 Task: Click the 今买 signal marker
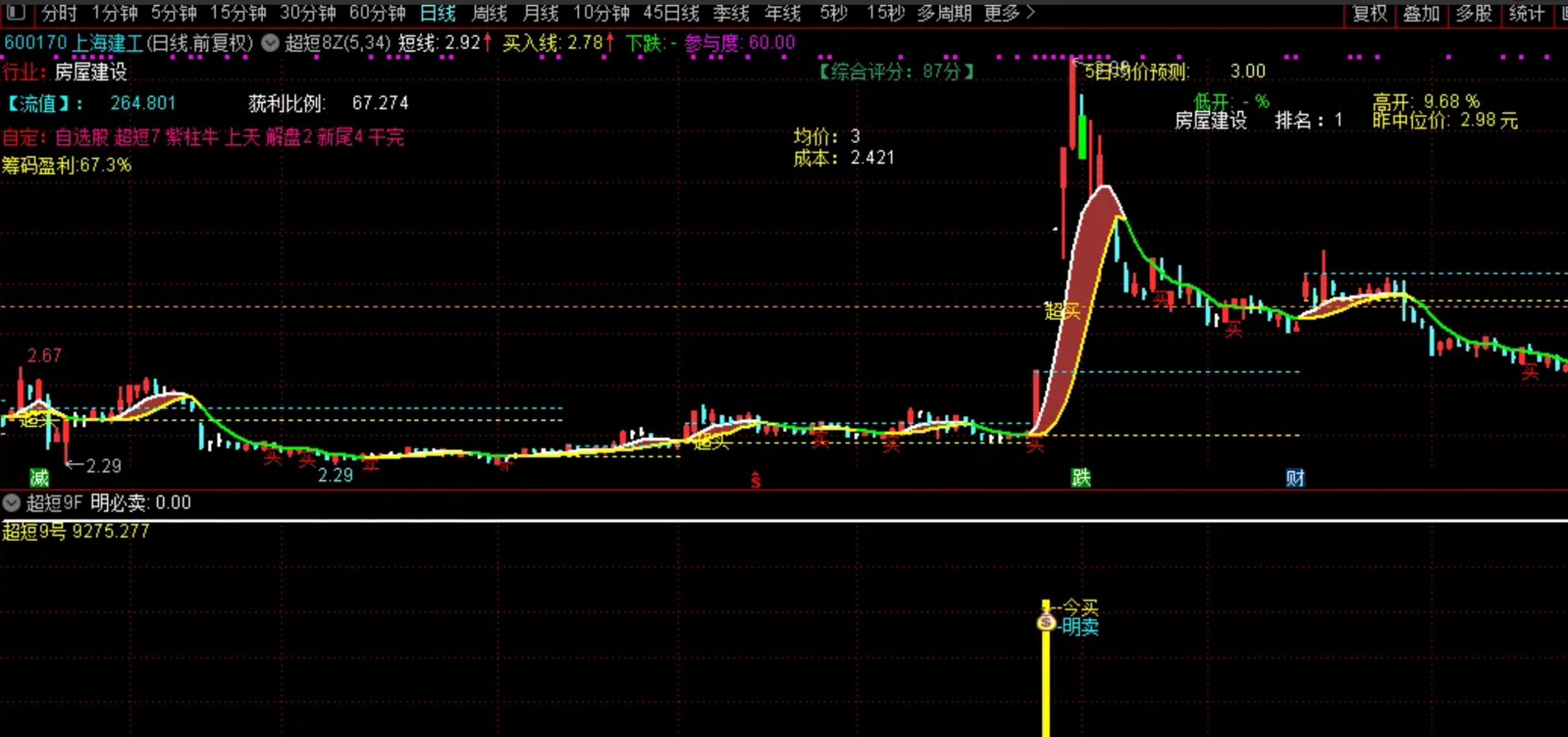[x=1080, y=607]
